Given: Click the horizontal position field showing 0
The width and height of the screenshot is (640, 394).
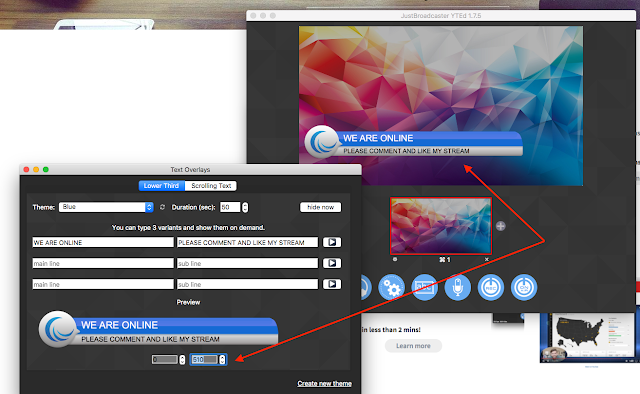Looking at the screenshot, I should 165,359.
